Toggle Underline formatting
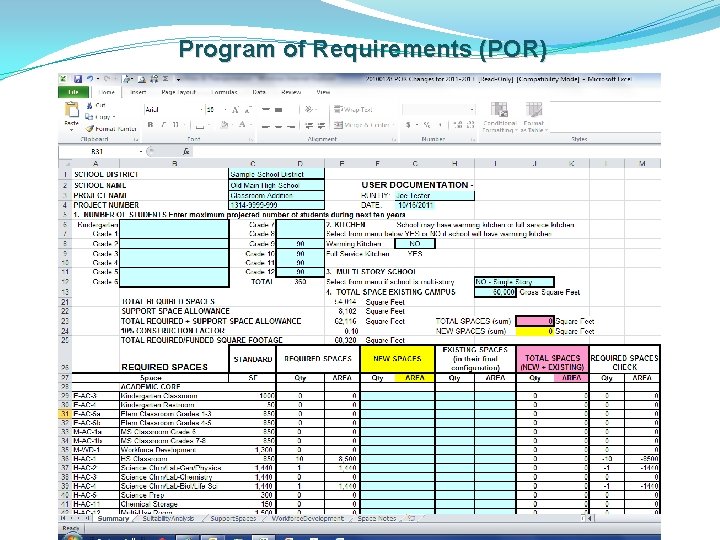Image resolution: width=720 pixels, height=540 pixels. 175,125
